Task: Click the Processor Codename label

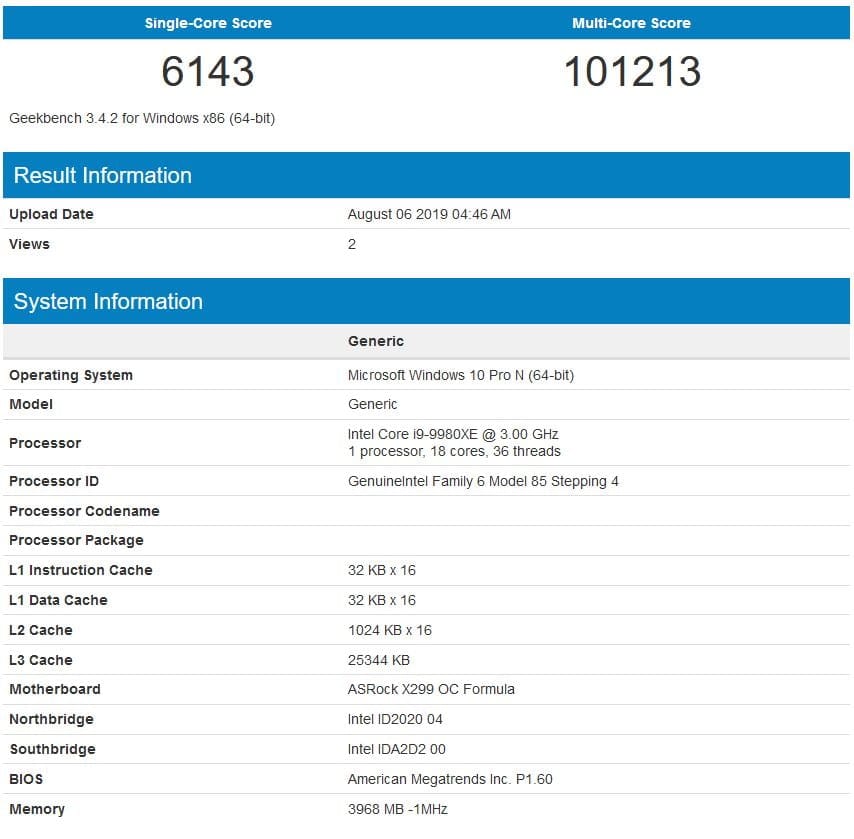Action: coord(84,511)
